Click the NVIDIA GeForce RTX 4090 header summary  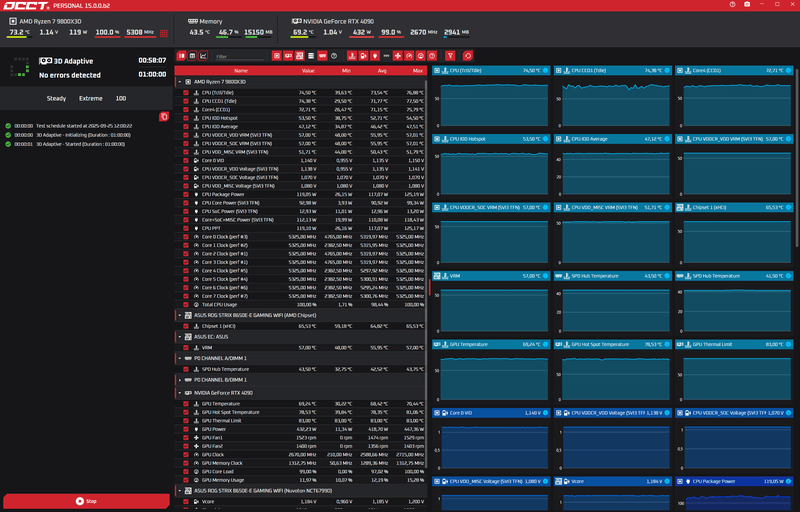point(380,28)
